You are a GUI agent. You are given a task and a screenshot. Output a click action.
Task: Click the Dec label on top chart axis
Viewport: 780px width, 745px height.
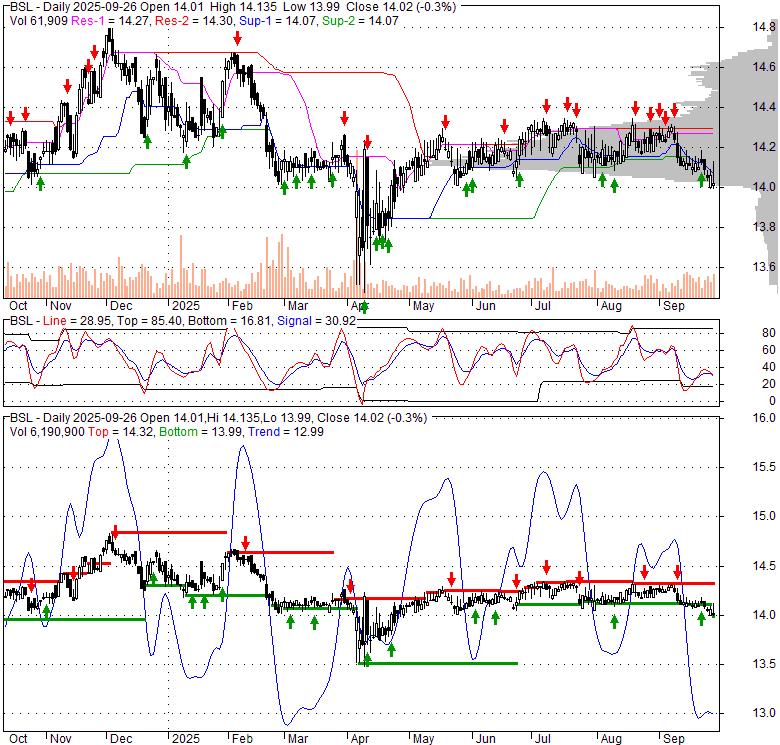click(x=121, y=305)
